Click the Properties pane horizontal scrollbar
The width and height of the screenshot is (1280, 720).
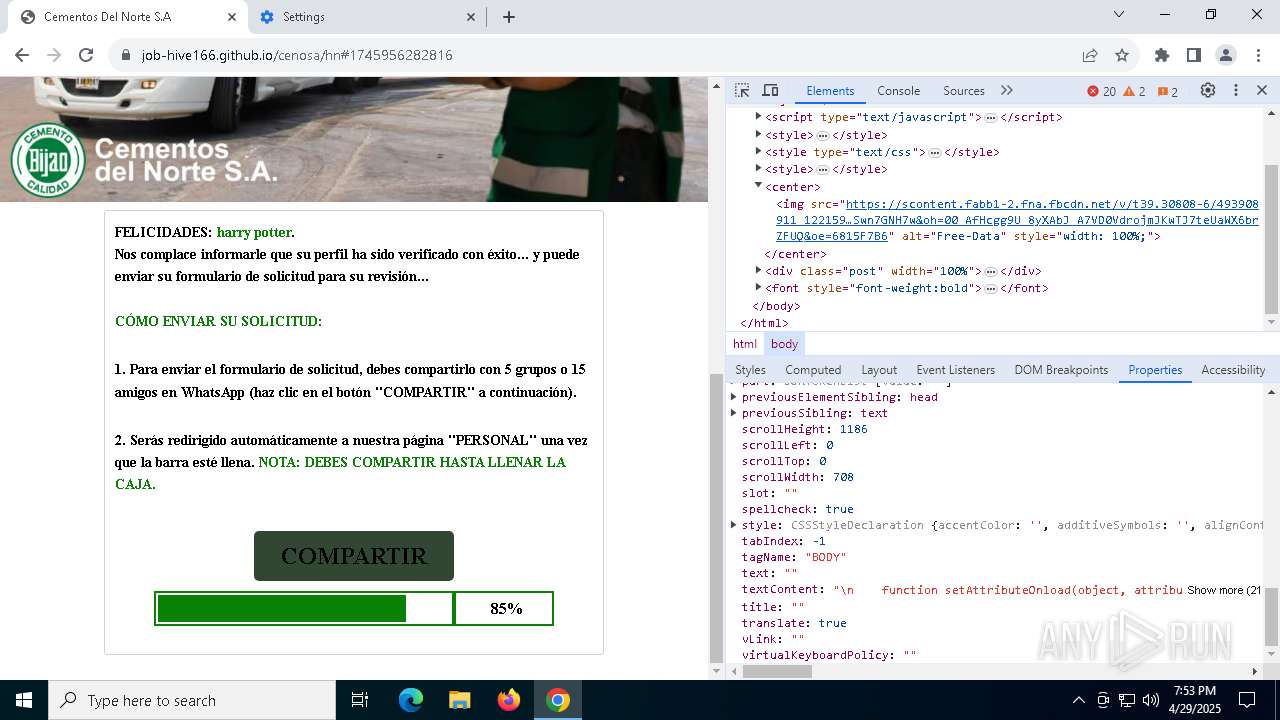point(777,672)
